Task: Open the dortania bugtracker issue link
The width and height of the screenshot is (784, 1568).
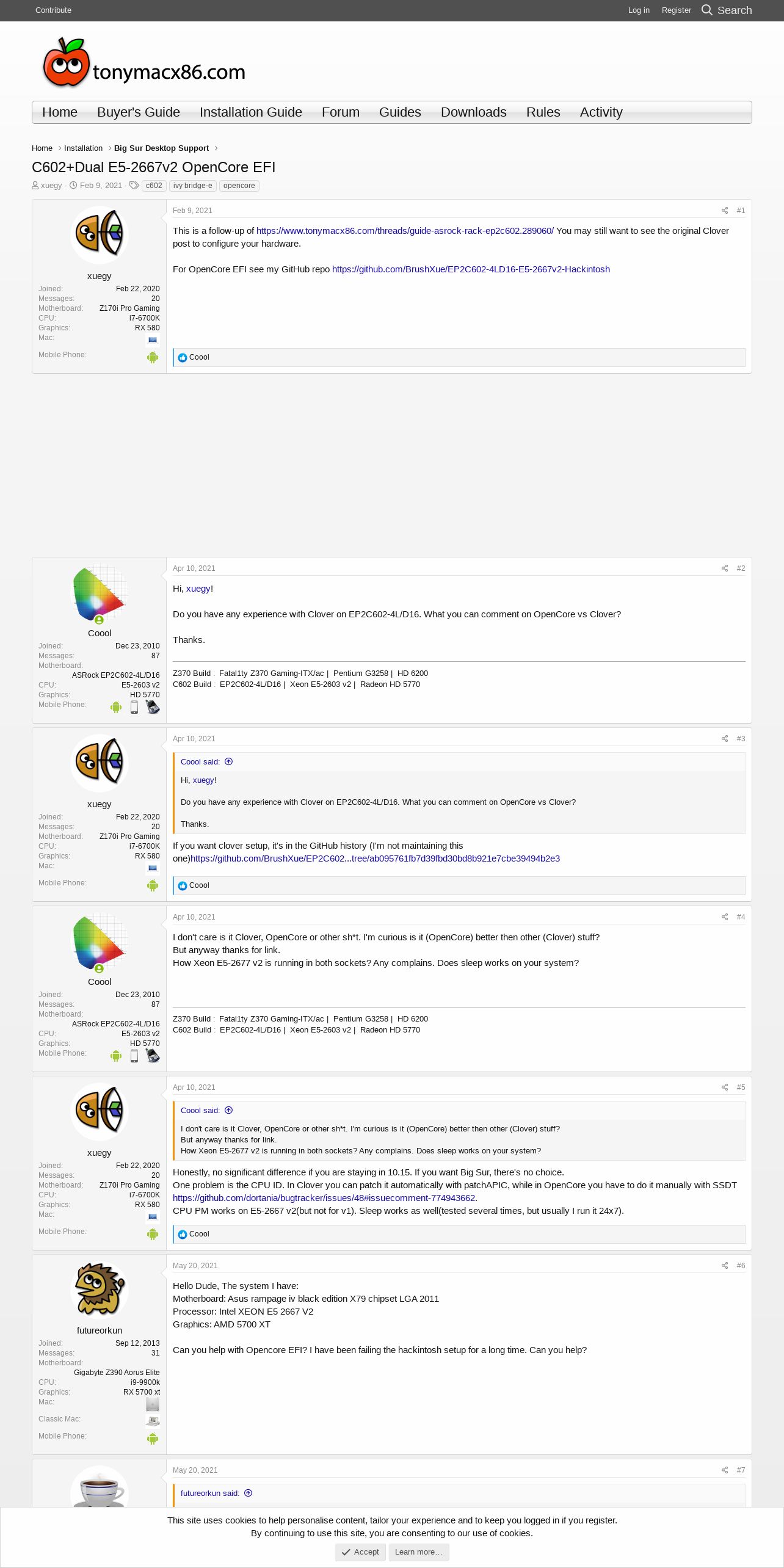Action: click(x=324, y=1198)
